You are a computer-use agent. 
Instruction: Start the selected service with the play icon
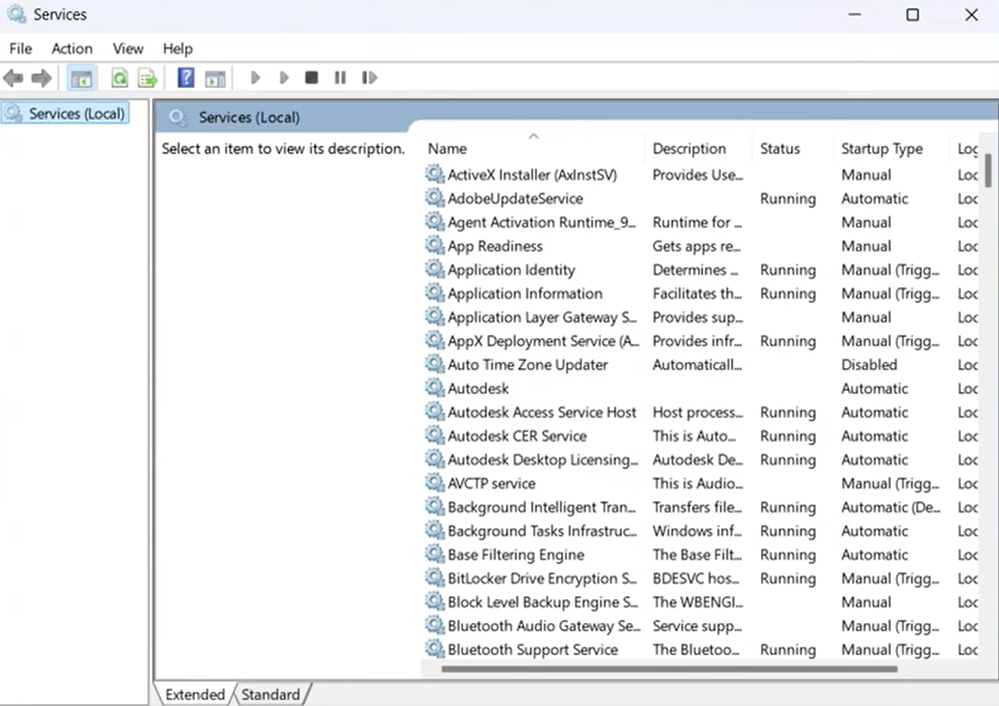point(255,78)
